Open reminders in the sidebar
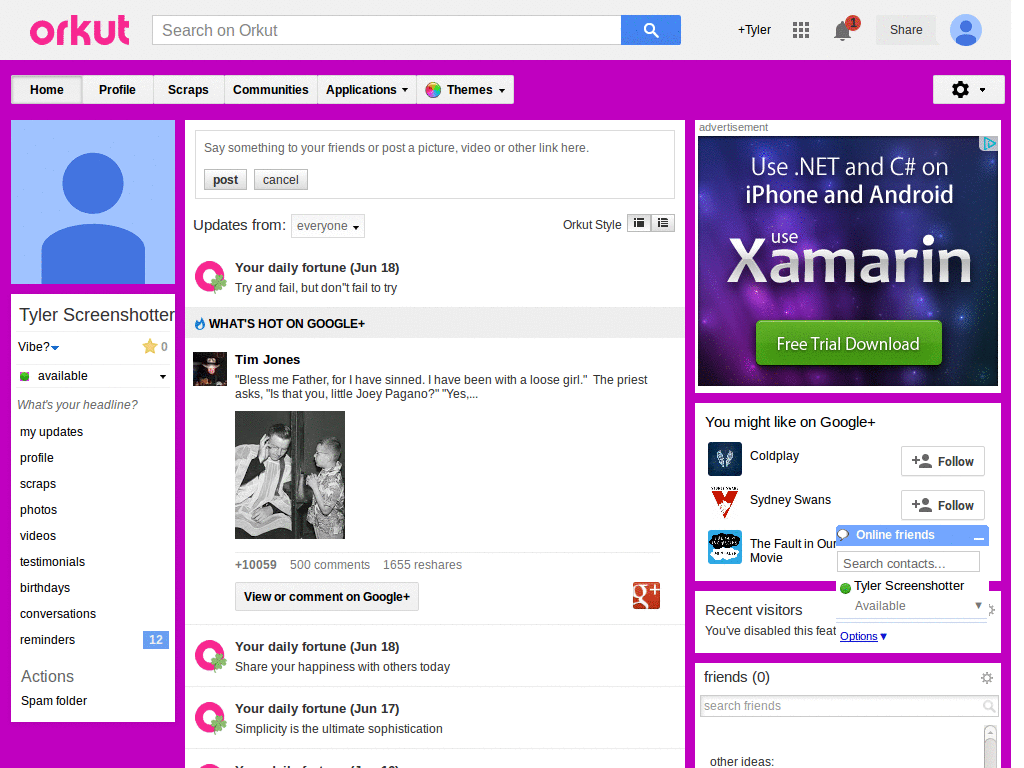Image resolution: width=1024 pixels, height=768 pixels. pos(47,640)
